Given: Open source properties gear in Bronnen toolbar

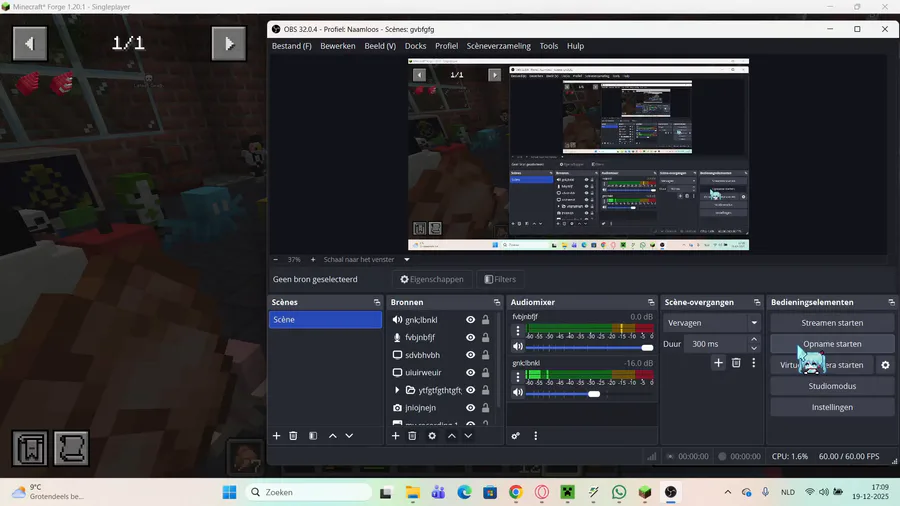Looking at the screenshot, I should pos(432,436).
